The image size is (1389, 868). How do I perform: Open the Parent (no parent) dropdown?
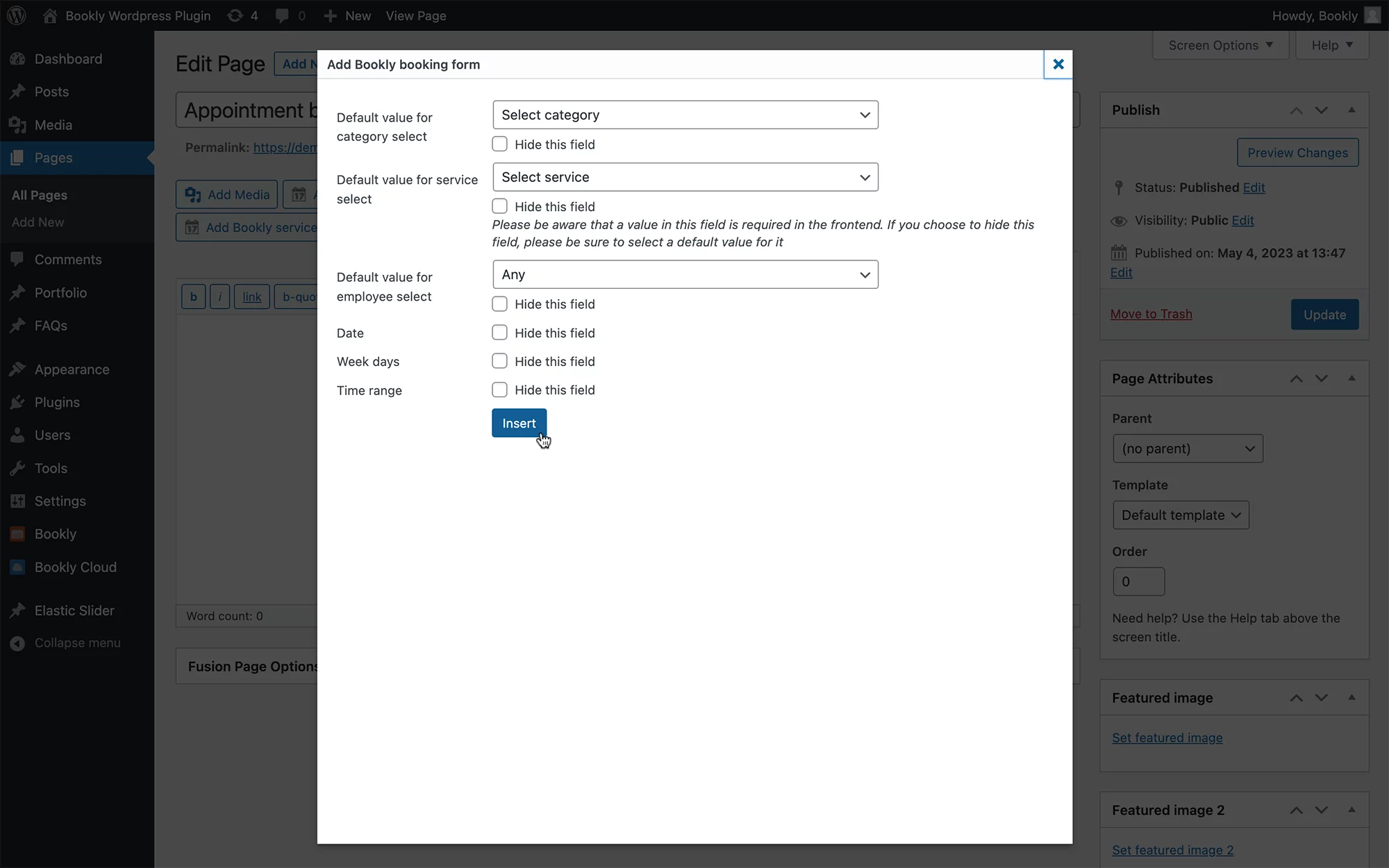[x=1188, y=449]
